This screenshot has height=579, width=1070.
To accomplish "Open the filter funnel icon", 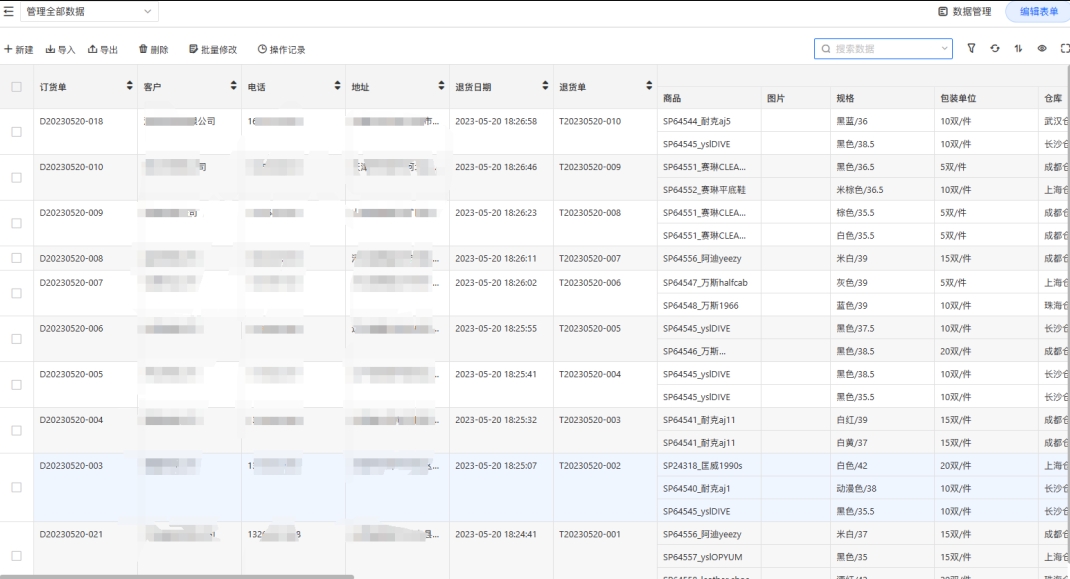I will pyautogui.click(x=971, y=49).
